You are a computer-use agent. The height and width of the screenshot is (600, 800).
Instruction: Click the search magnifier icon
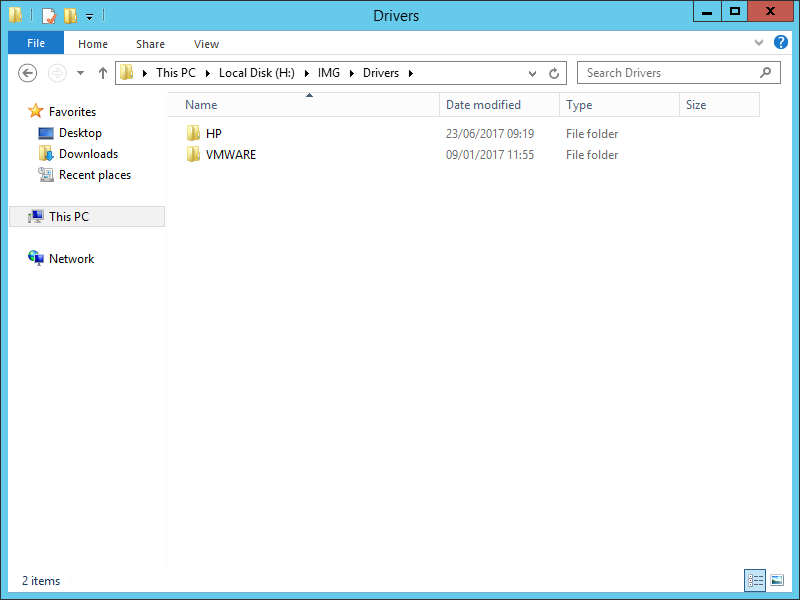[765, 73]
